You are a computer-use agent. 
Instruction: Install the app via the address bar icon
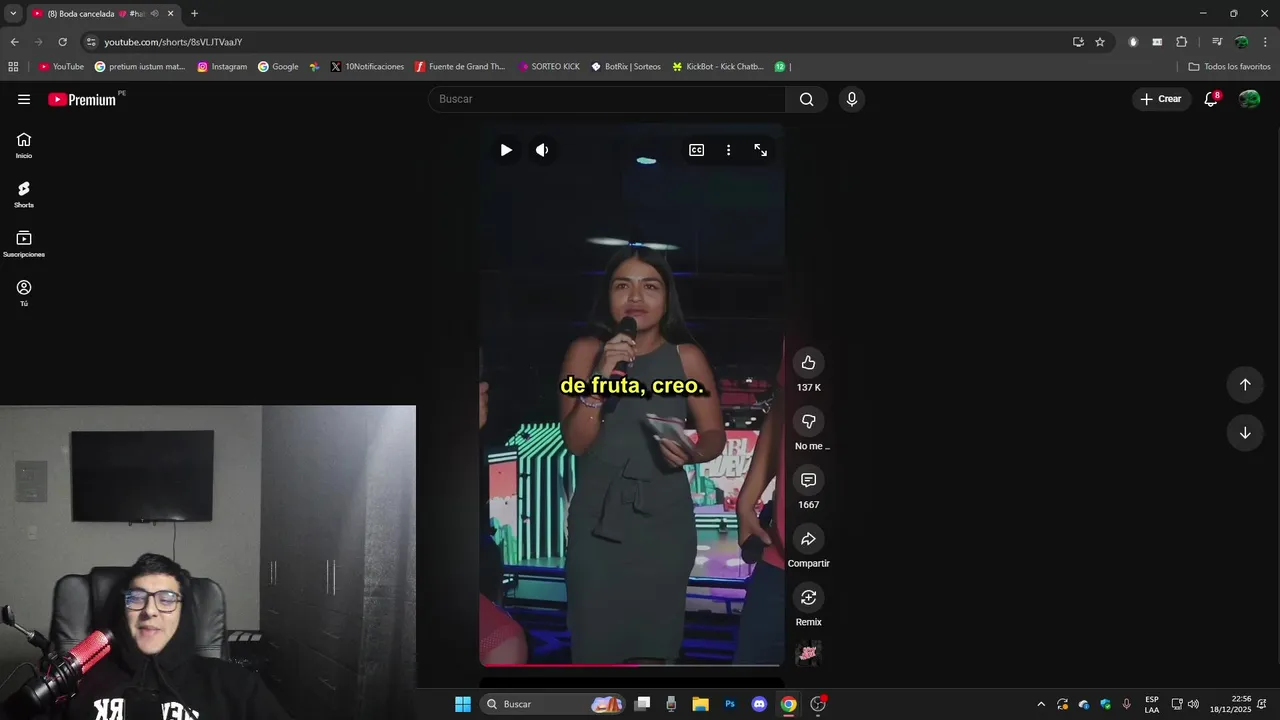[1078, 42]
